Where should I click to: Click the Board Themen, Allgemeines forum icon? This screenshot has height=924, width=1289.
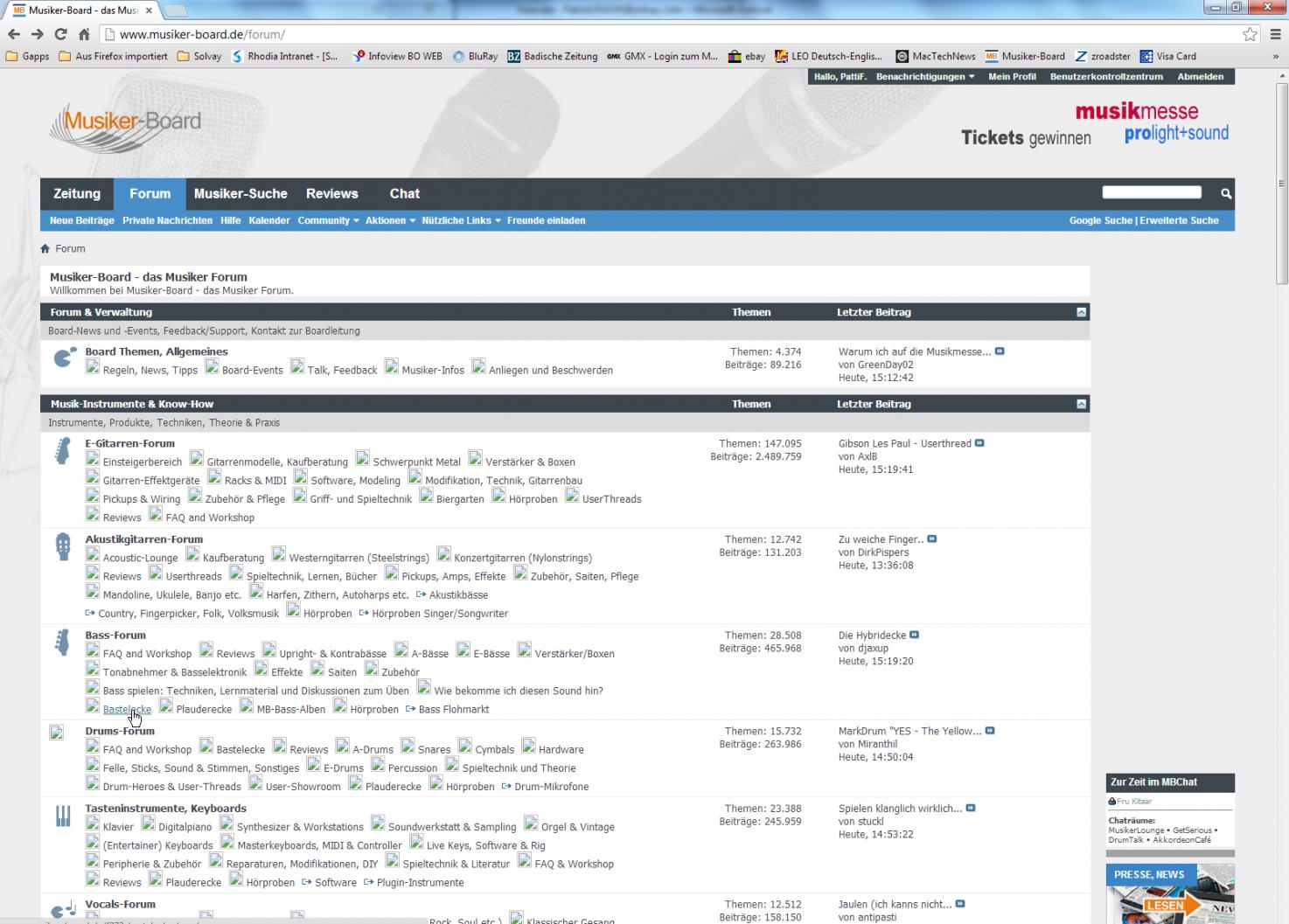click(64, 358)
